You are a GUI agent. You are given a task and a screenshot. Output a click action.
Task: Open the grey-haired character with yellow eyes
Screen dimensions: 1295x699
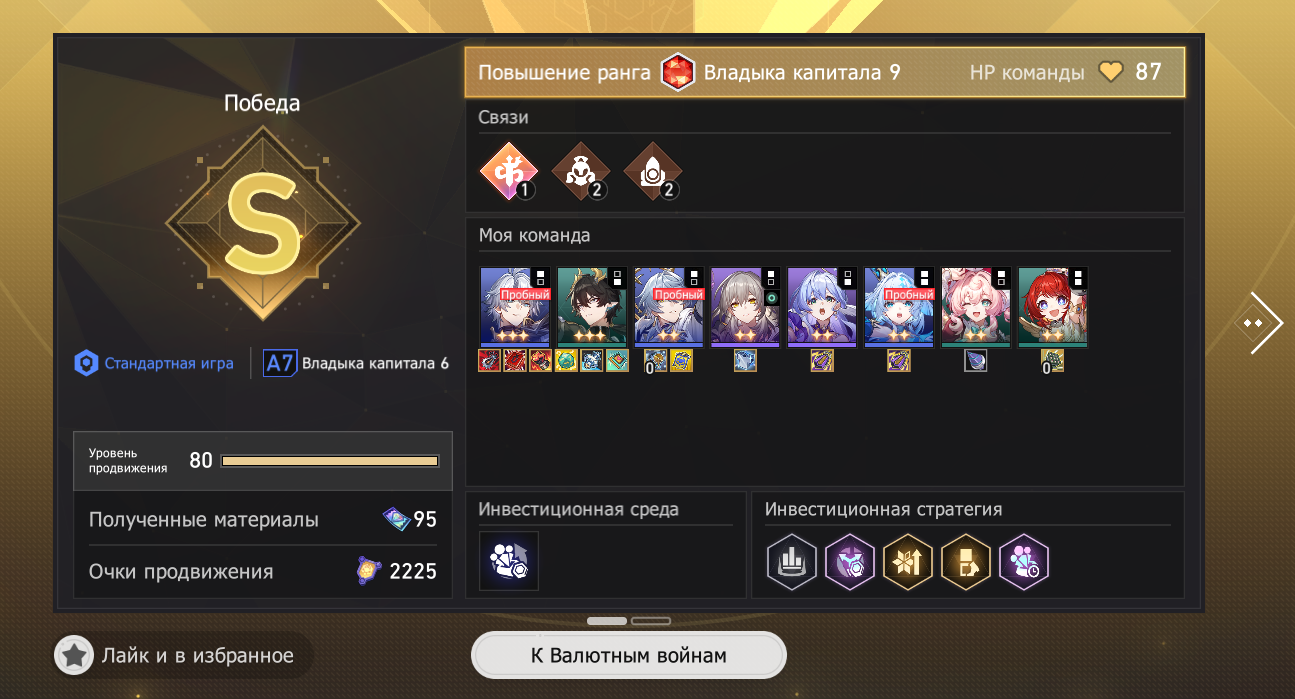[x=745, y=307]
